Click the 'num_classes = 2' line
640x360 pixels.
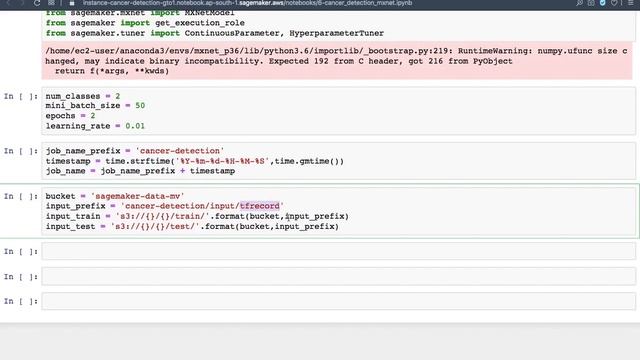pyautogui.click(x=83, y=96)
